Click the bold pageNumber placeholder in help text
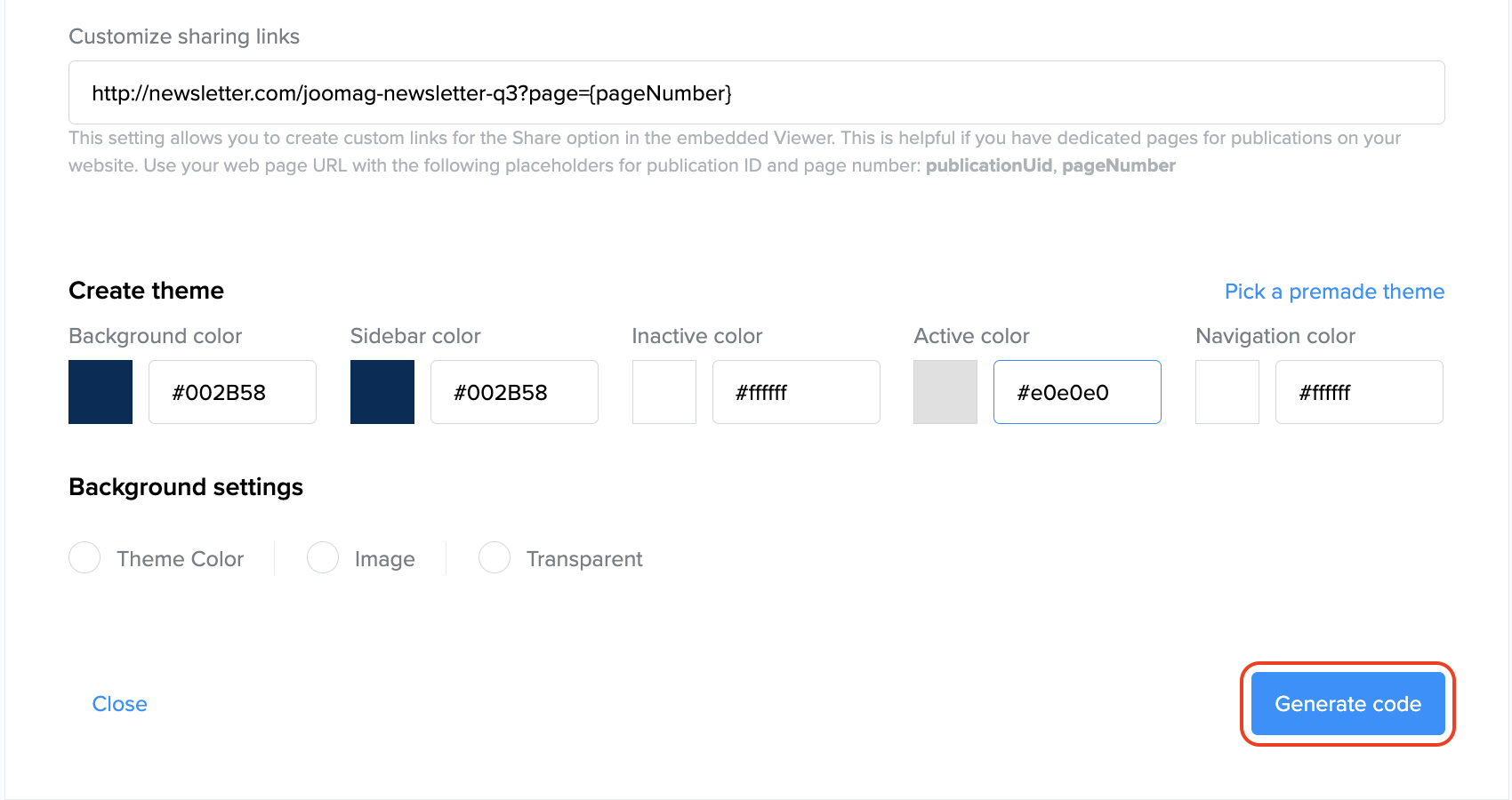 1119,166
